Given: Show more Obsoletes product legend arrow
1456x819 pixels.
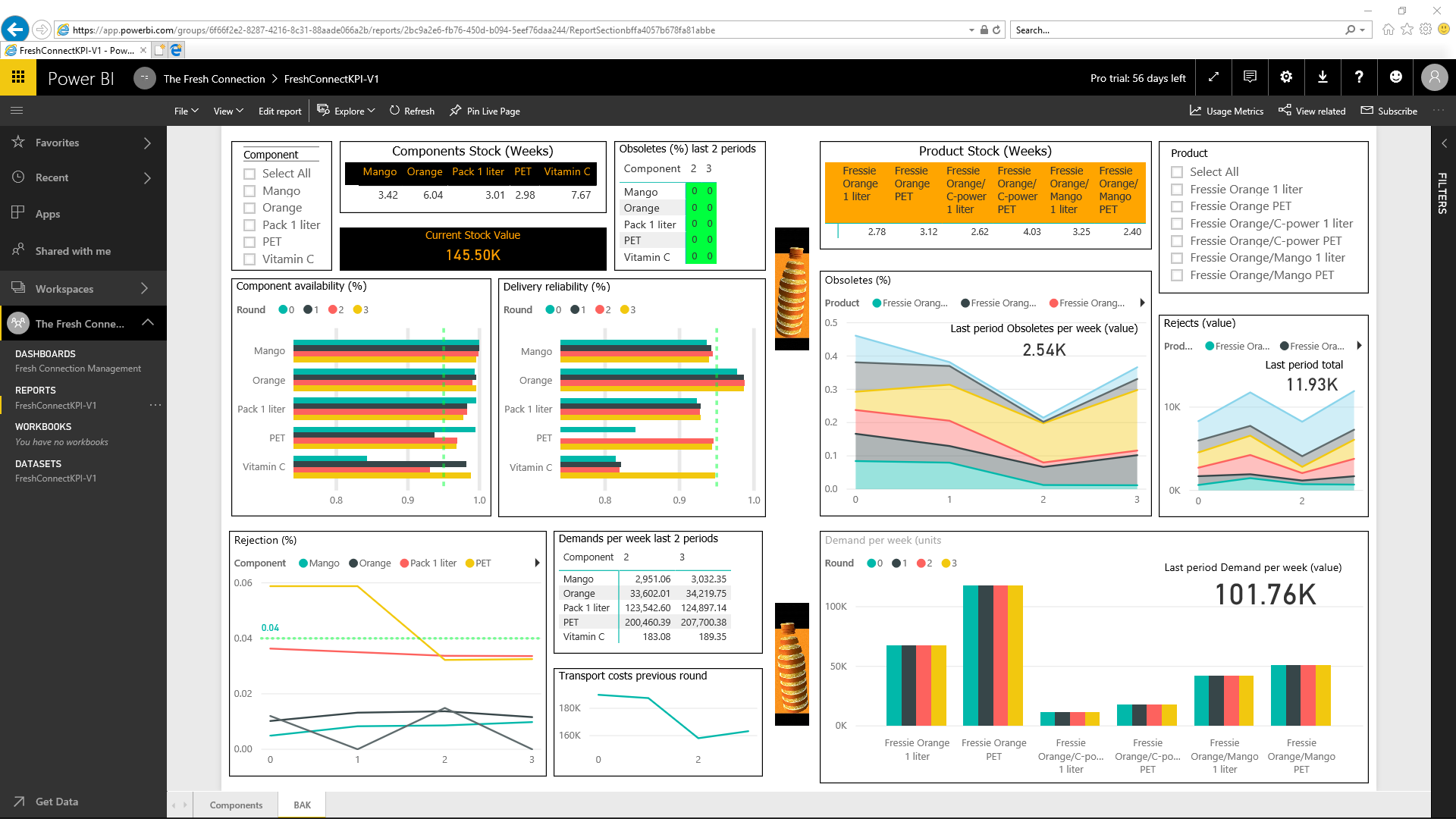Looking at the screenshot, I should [1142, 303].
